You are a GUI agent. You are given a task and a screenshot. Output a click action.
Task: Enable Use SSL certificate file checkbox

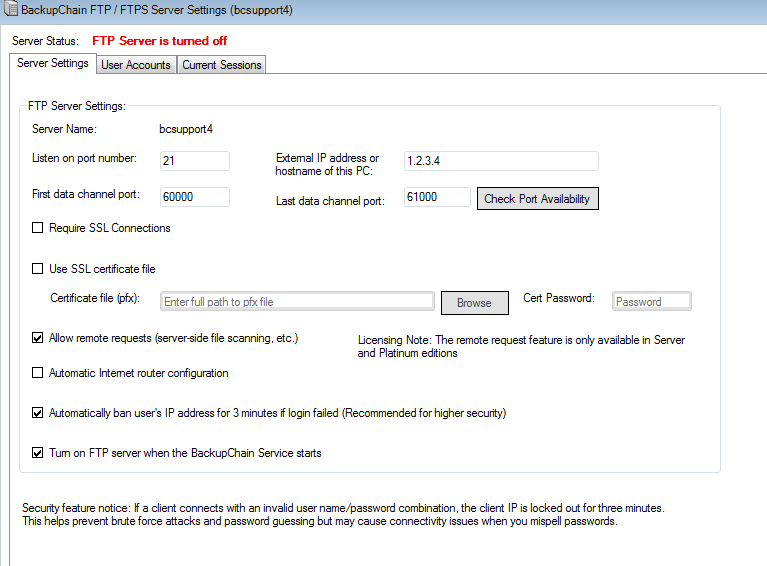click(x=38, y=269)
